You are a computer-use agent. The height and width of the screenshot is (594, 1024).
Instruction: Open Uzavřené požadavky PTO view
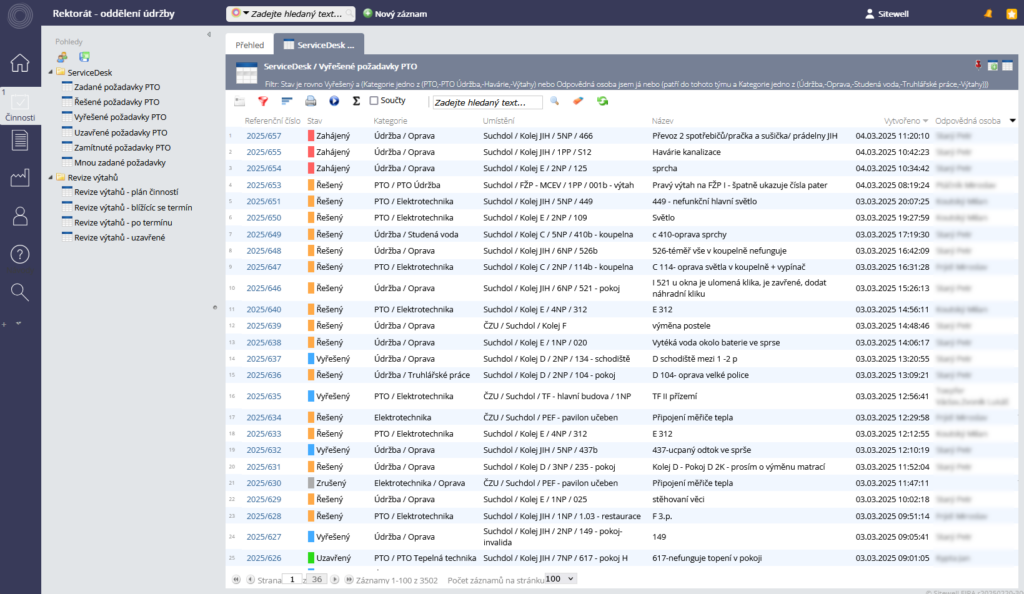pos(121,133)
